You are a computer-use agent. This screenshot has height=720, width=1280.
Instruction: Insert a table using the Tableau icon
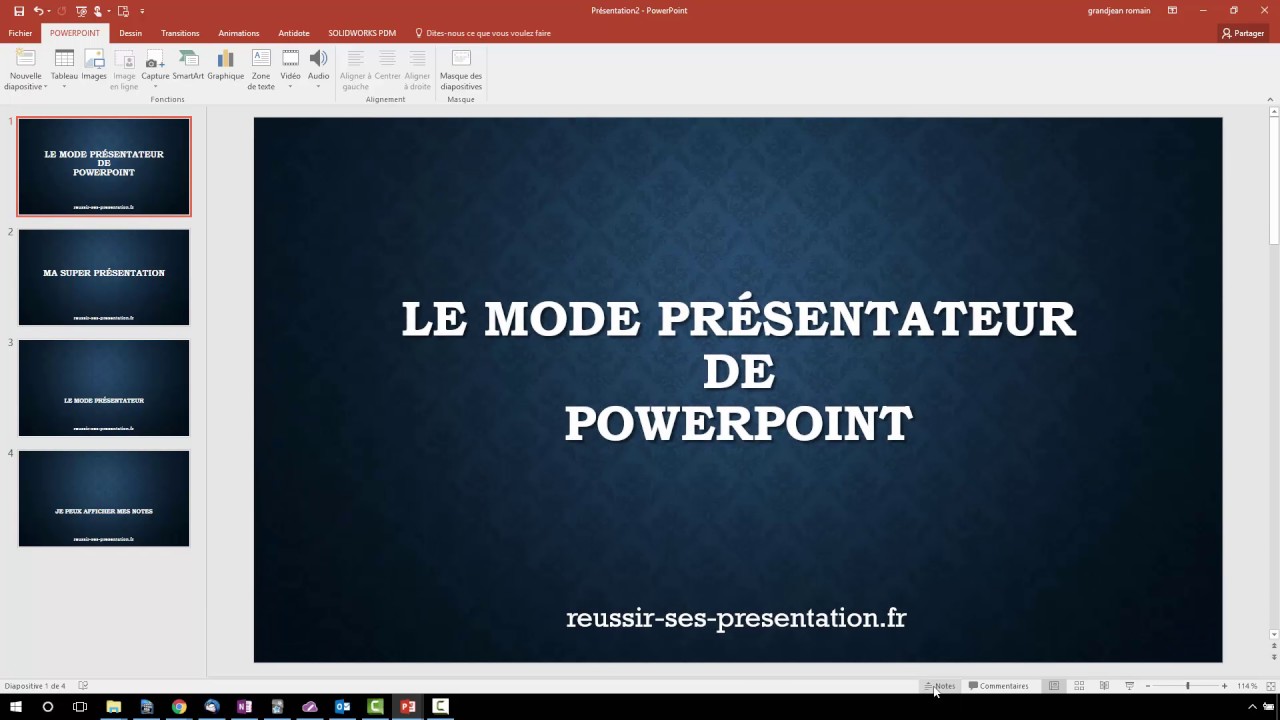pos(64,58)
